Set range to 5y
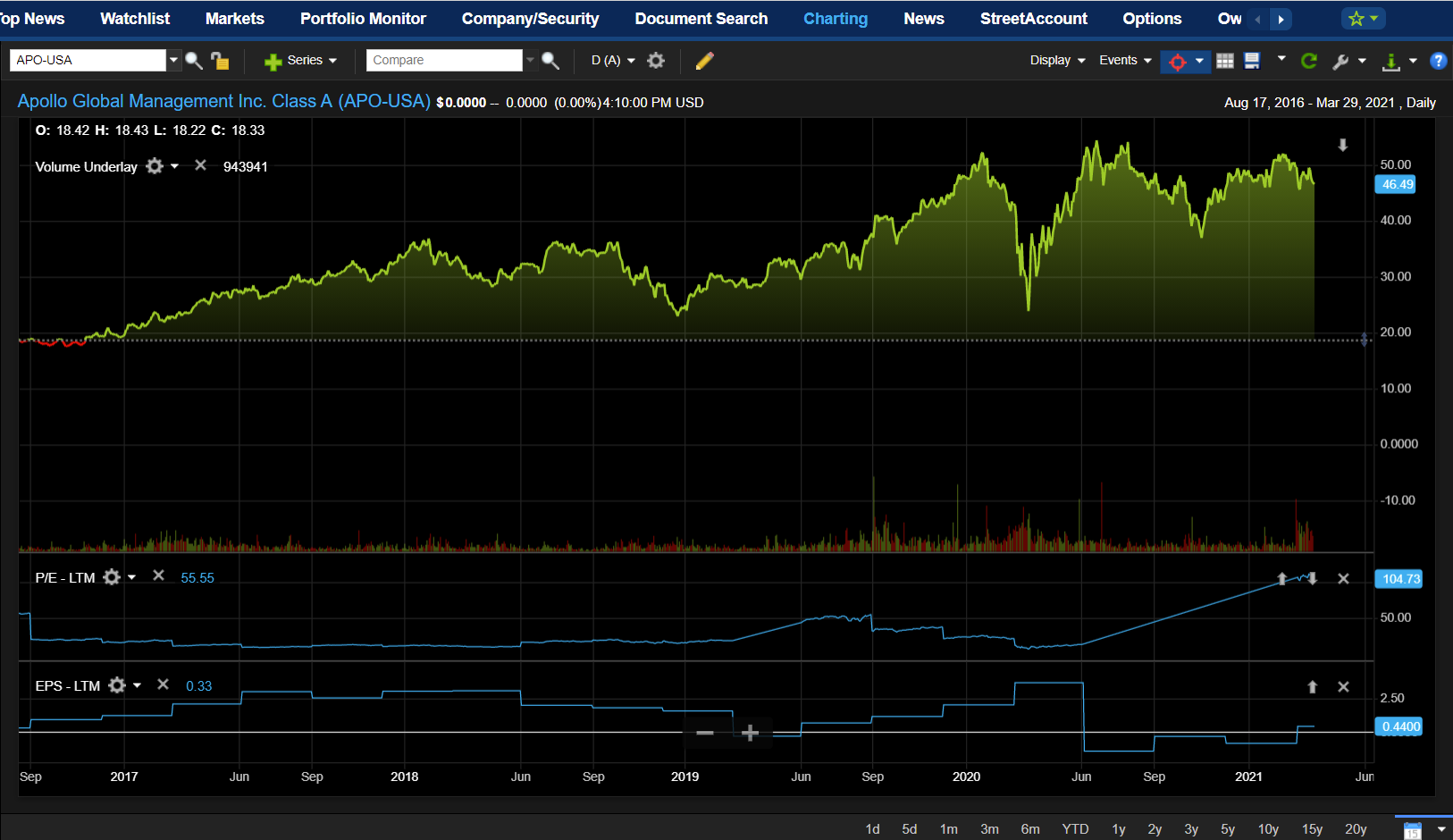The image size is (1453, 840). [x=1228, y=829]
